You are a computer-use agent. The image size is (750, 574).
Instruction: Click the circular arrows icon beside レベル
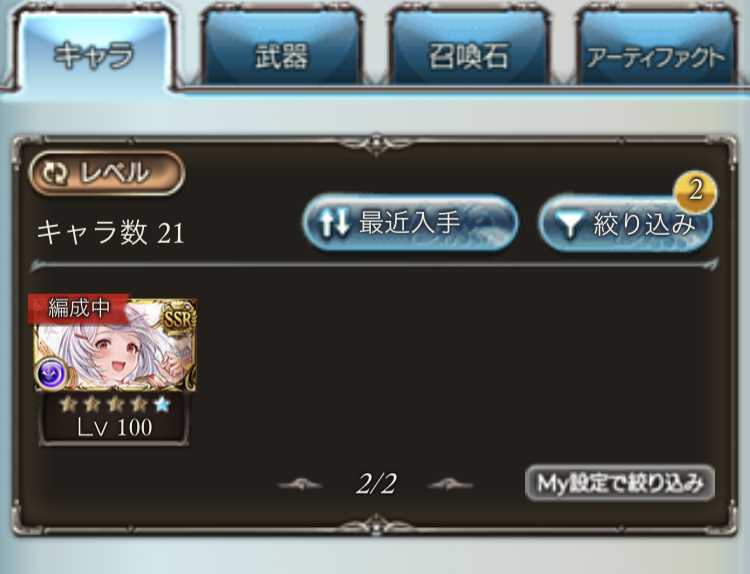point(55,173)
